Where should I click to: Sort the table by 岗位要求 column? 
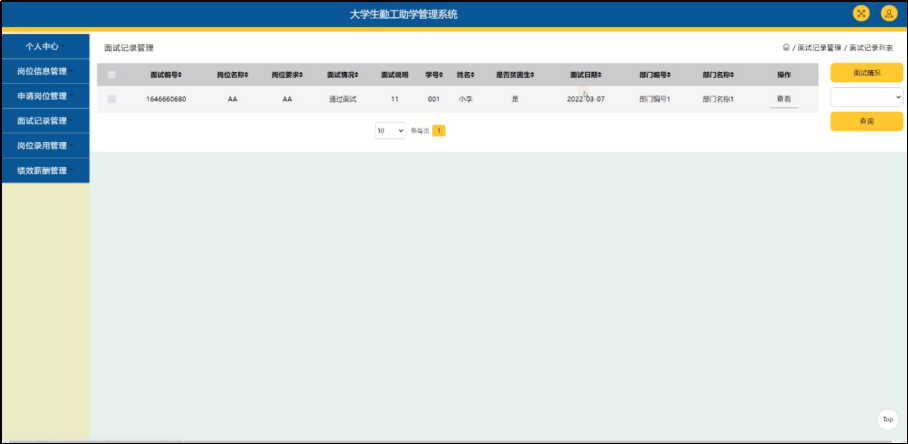287,75
